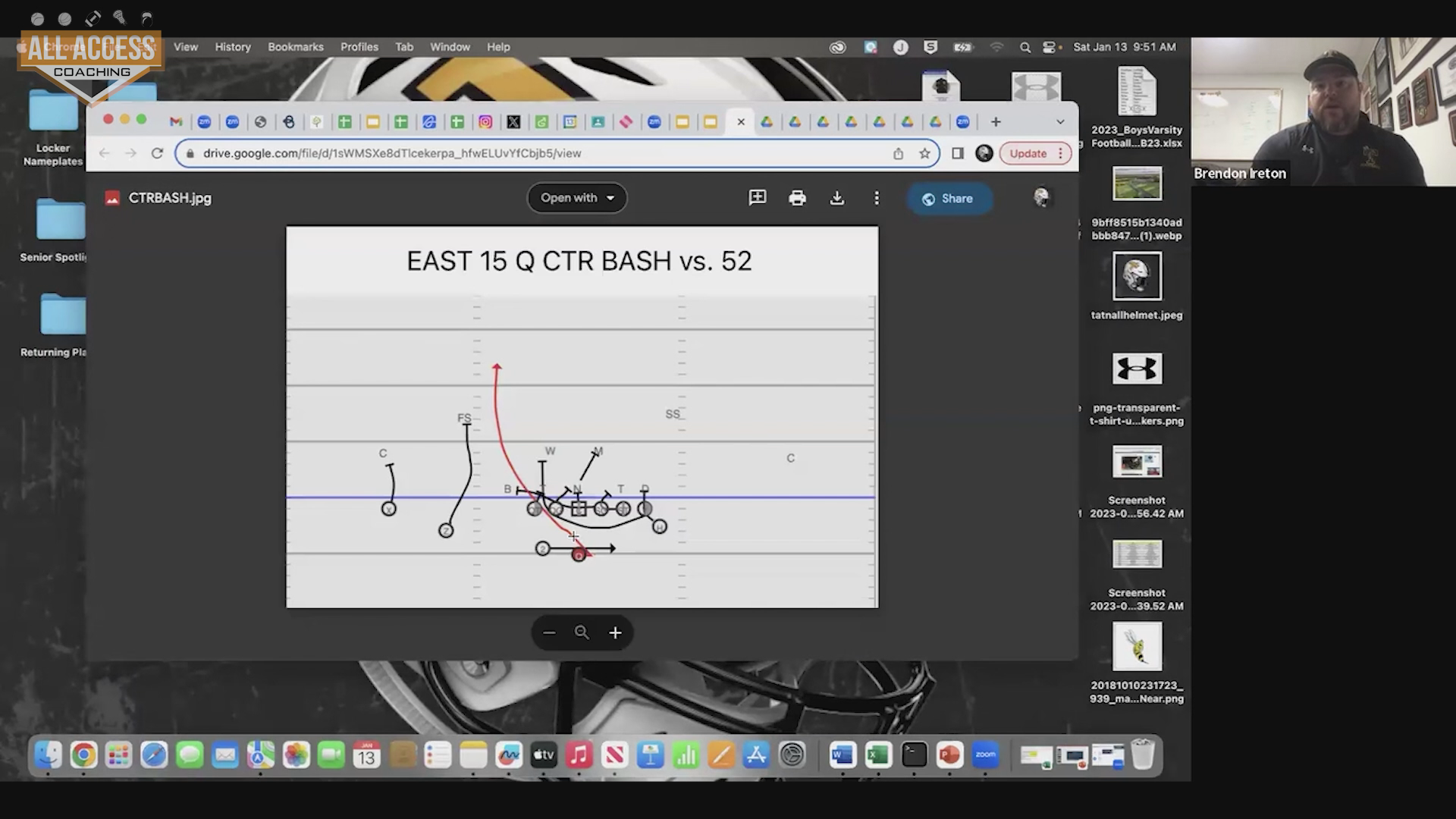Go forward in browser history
This screenshot has width=1456, height=819.
click(130, 153)
